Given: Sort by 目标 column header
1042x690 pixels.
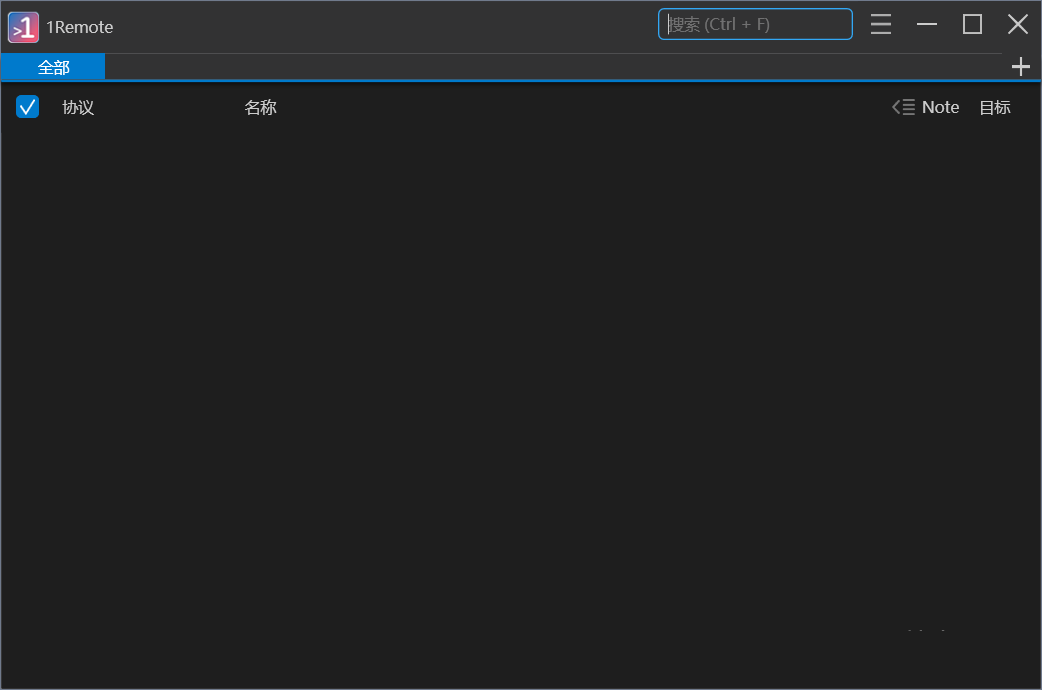Looking at the screenshot, I should (x=995, y=107).
